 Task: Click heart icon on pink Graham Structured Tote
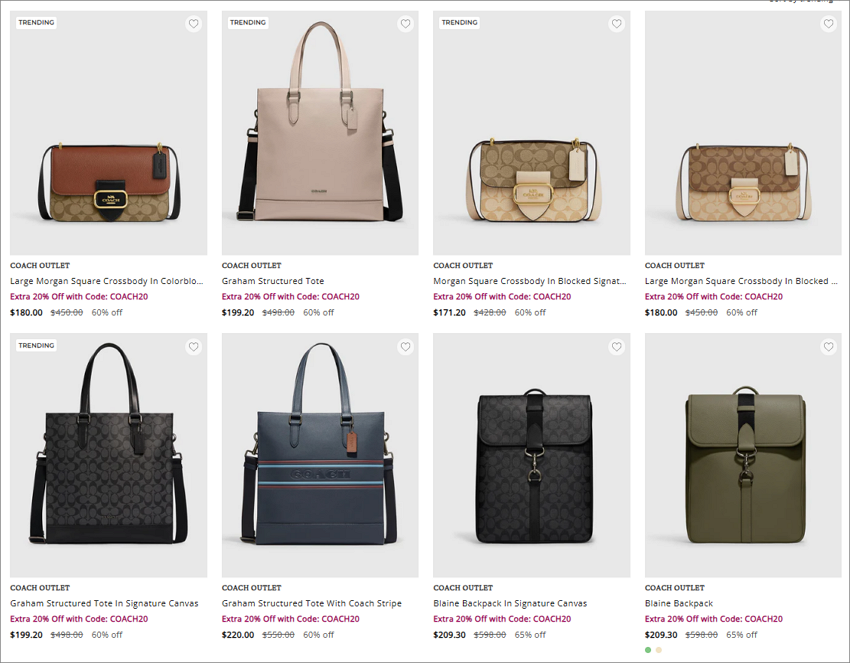click(x=405, y=24)
